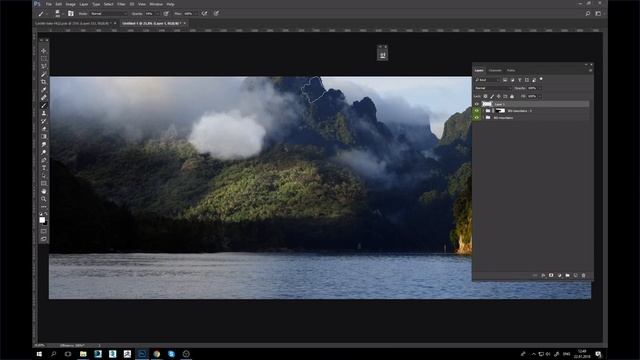Click the brush Opacity value field
640x360 pixels.
click(x=151, y=13)
